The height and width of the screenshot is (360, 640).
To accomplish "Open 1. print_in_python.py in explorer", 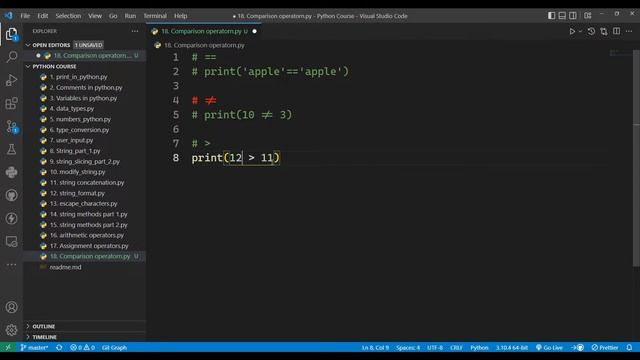I will click(x=78, y=77).
